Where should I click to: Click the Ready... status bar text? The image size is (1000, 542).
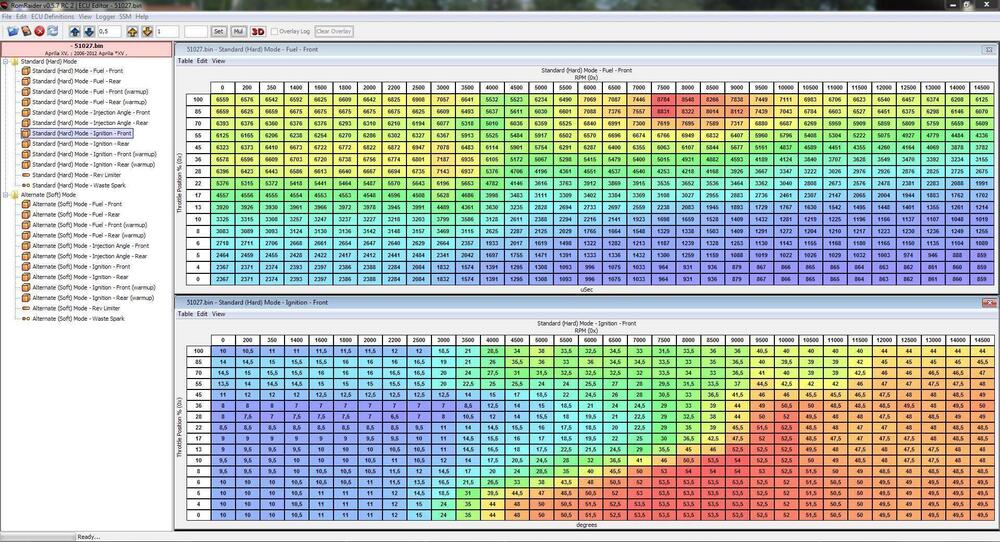pyautogui.click(x=89, y=537)
